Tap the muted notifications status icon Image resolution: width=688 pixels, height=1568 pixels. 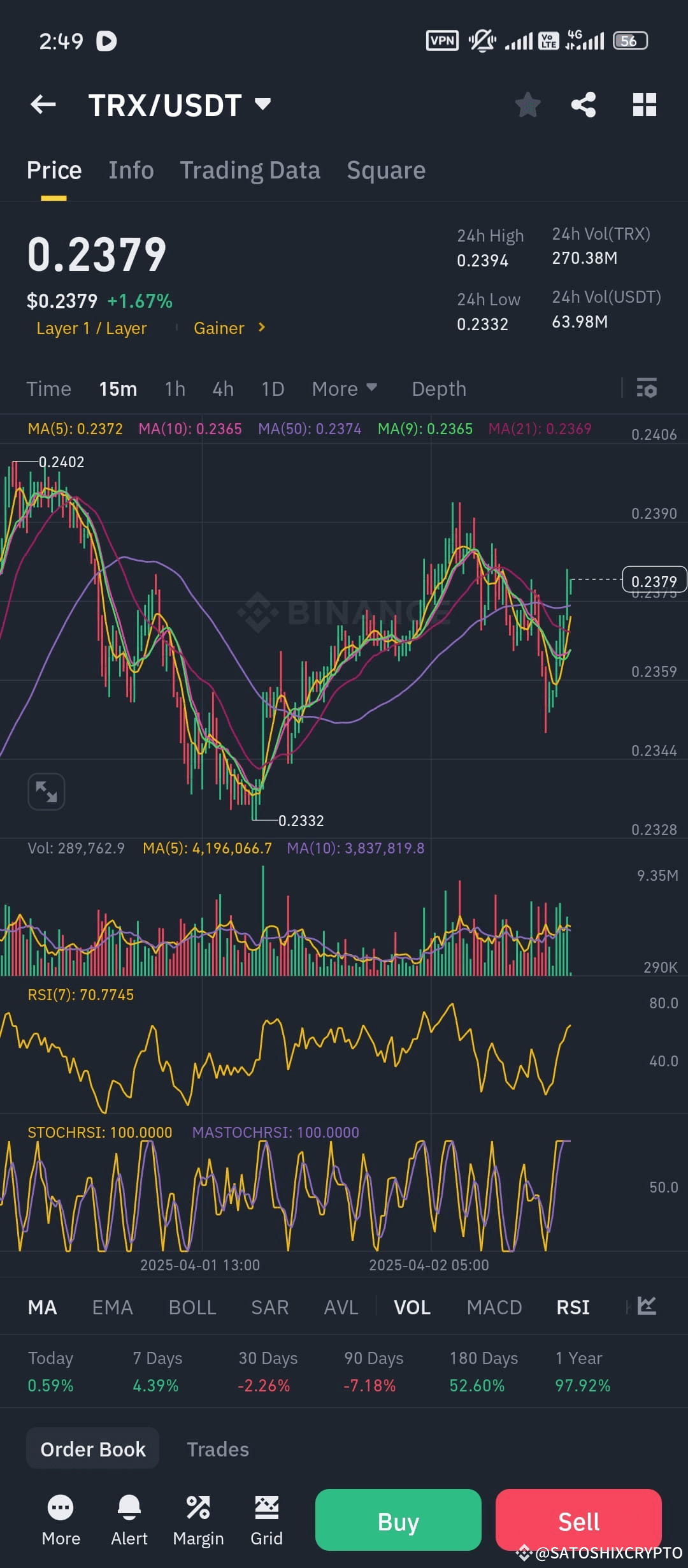pos(482,41)
